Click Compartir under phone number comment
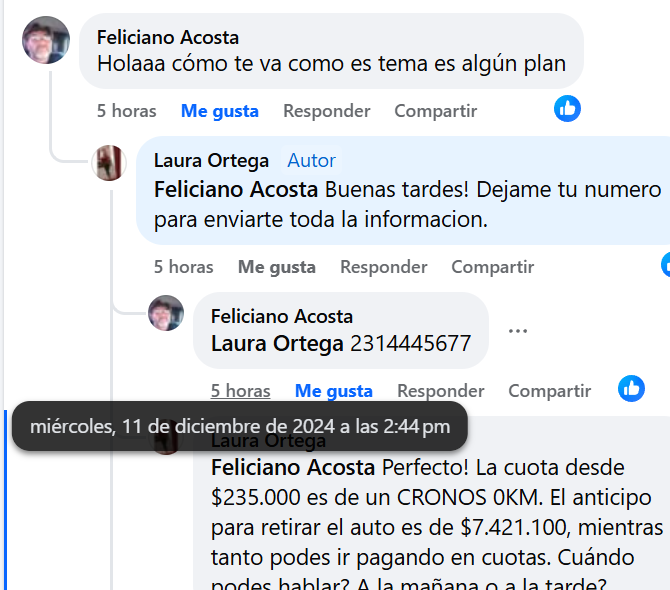This screenshot has height=590, width=670. [x=550, y=391]
